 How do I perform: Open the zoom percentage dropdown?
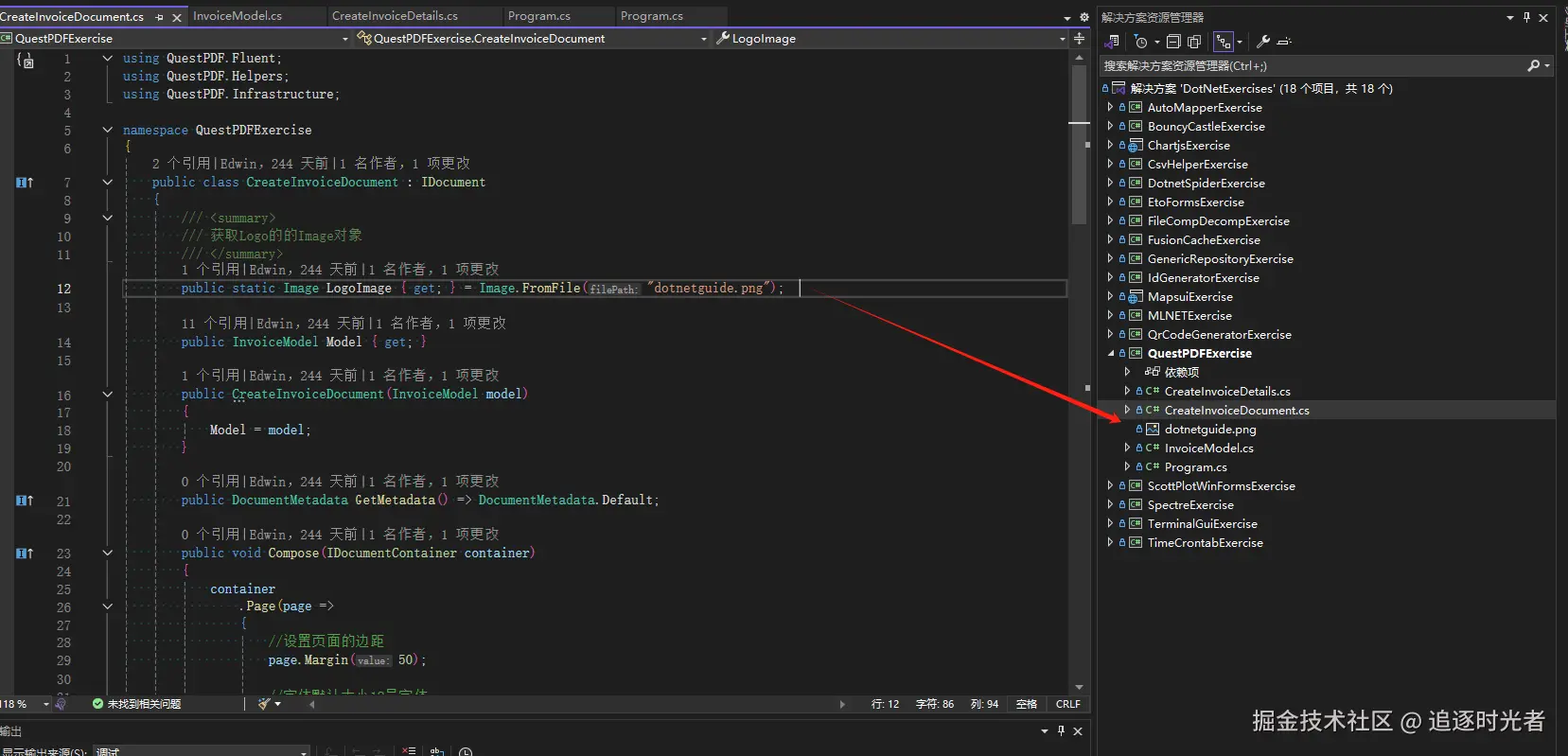45,704
